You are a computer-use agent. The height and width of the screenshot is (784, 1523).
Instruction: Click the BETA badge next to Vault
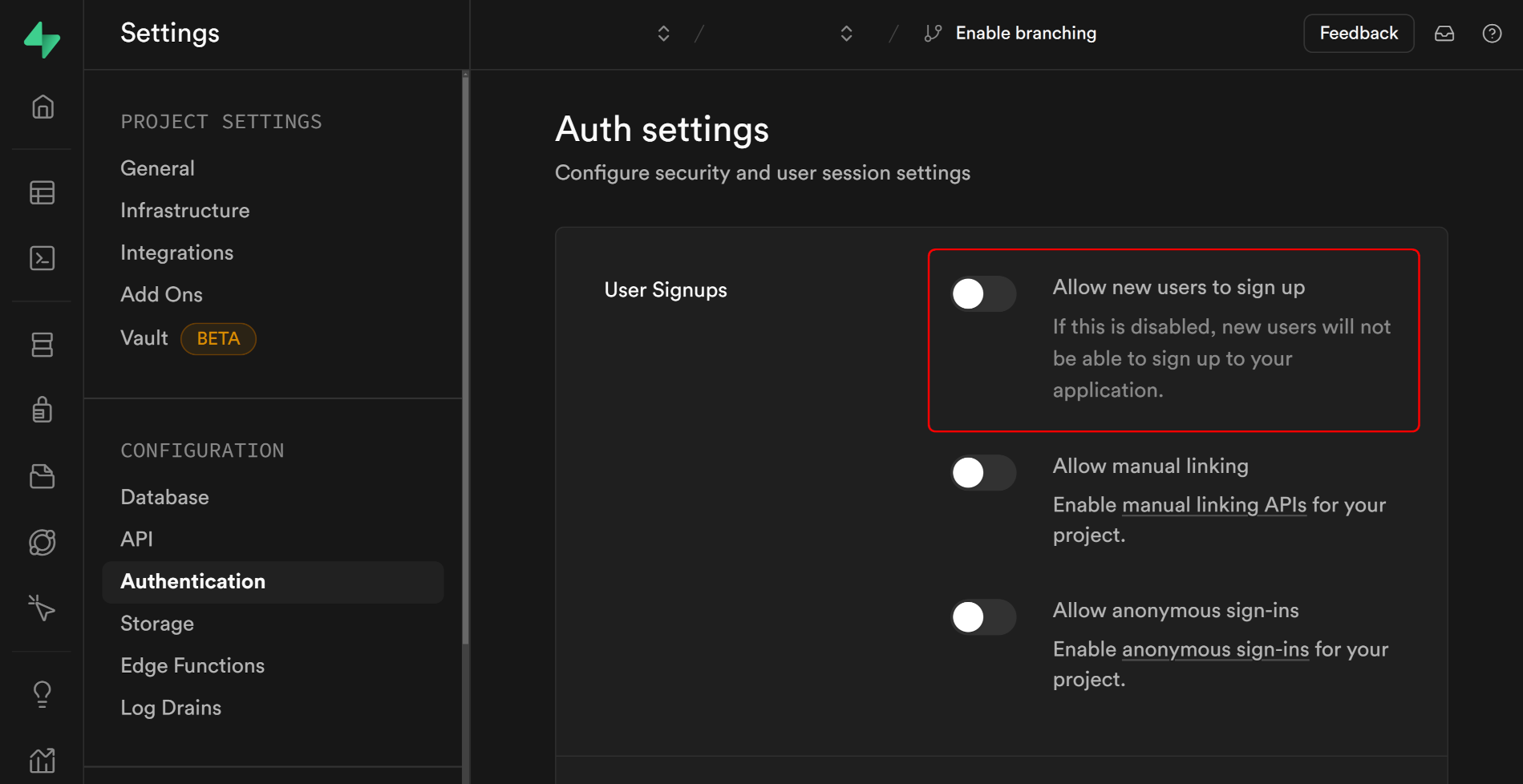coord(218,338)
